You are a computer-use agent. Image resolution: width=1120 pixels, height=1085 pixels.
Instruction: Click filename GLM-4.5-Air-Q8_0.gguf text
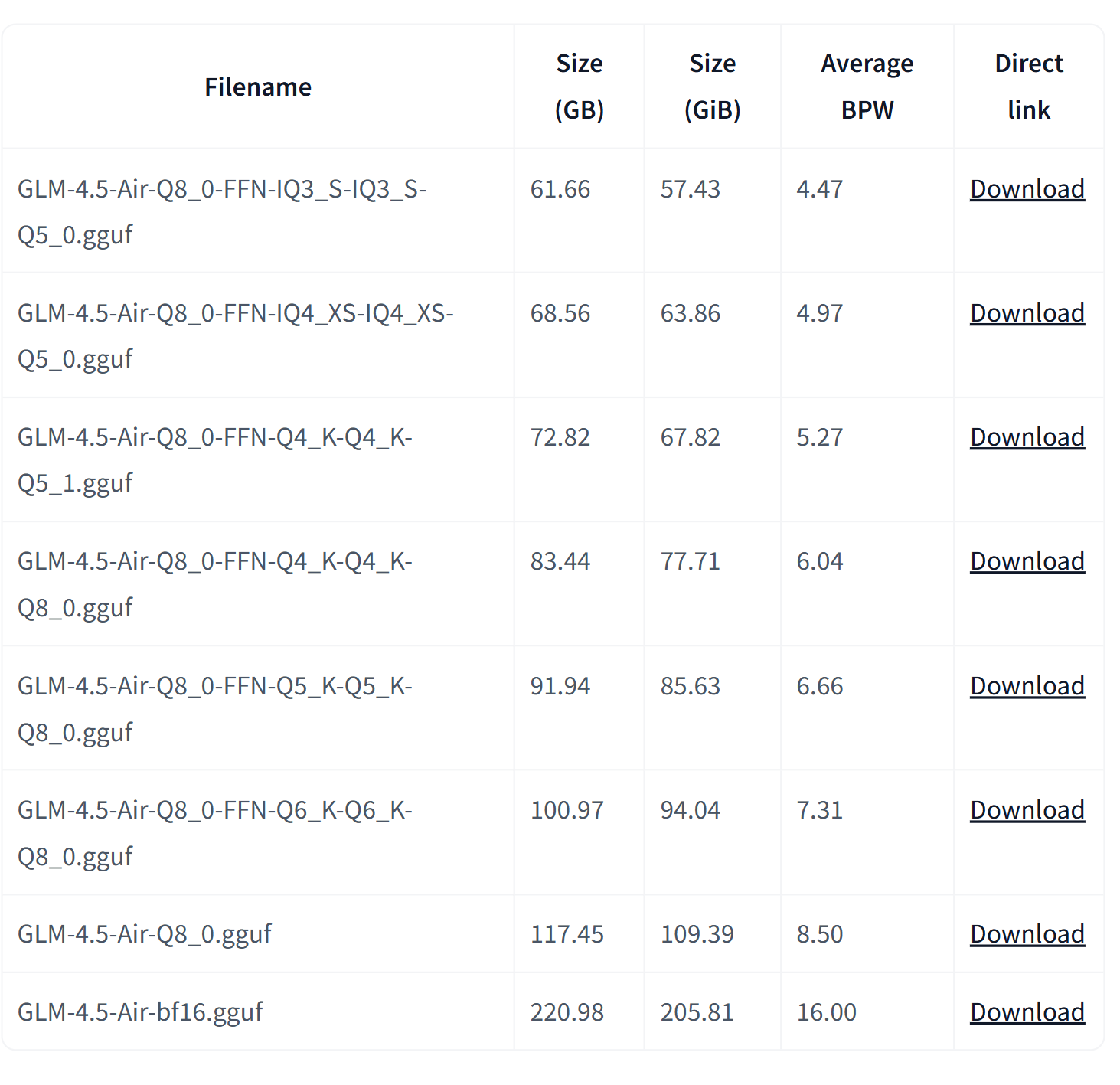145,934
